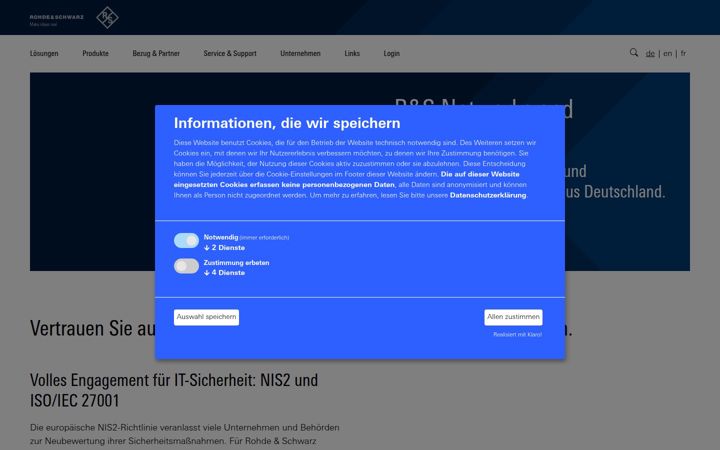720x450 pixels.
Task: Enable the Zustimmung erbeten switch
Action: pos(186,266)
